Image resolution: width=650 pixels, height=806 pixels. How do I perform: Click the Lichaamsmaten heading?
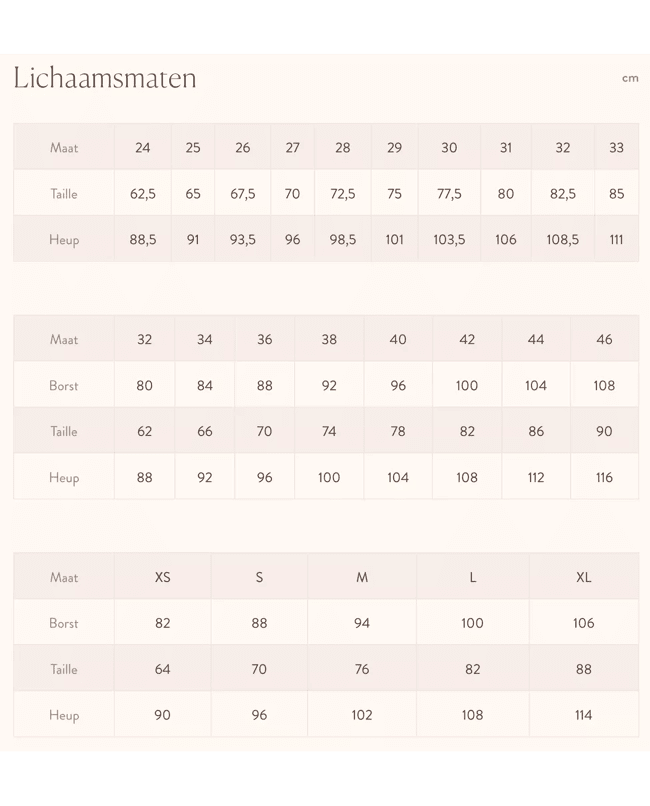(x=105, y=78)
